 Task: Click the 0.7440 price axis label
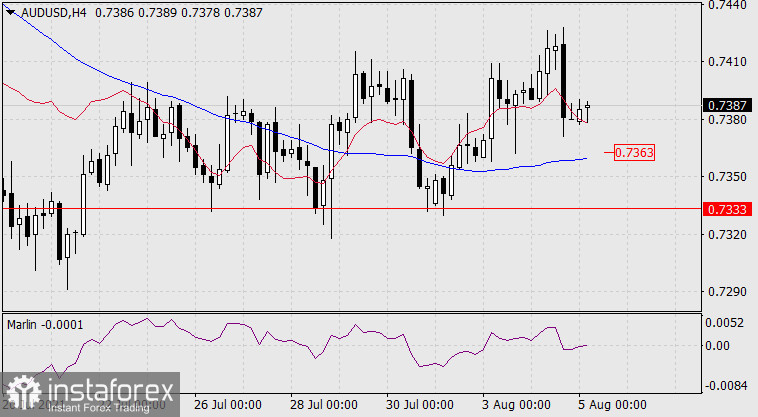coord(725,5)
